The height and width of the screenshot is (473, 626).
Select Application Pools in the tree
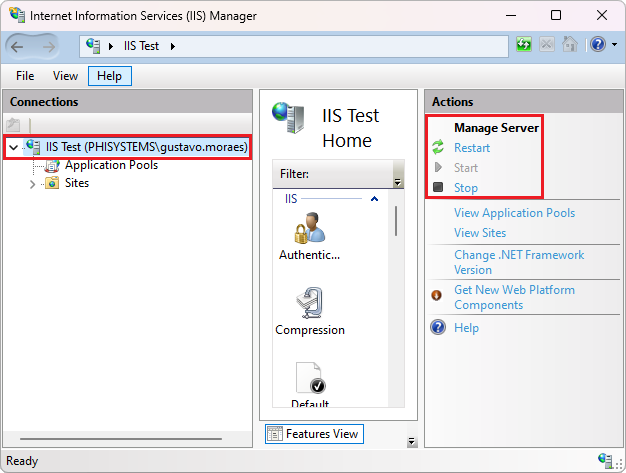point(112,165)
